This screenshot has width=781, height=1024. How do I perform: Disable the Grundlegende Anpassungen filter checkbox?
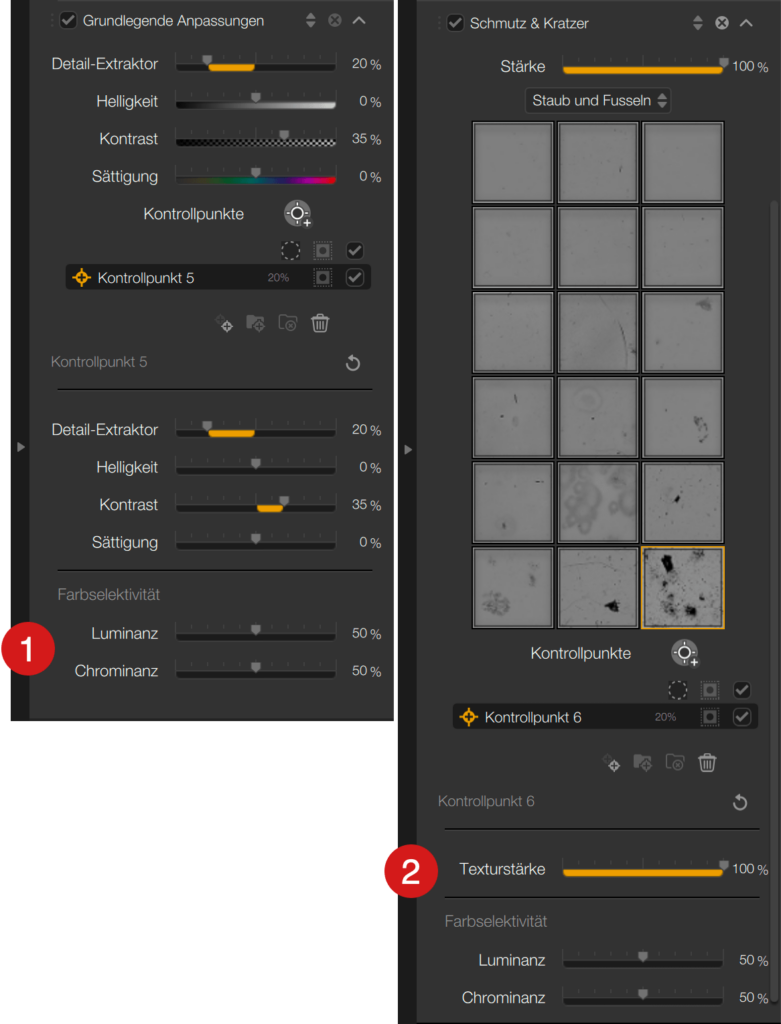pos(69,21)
